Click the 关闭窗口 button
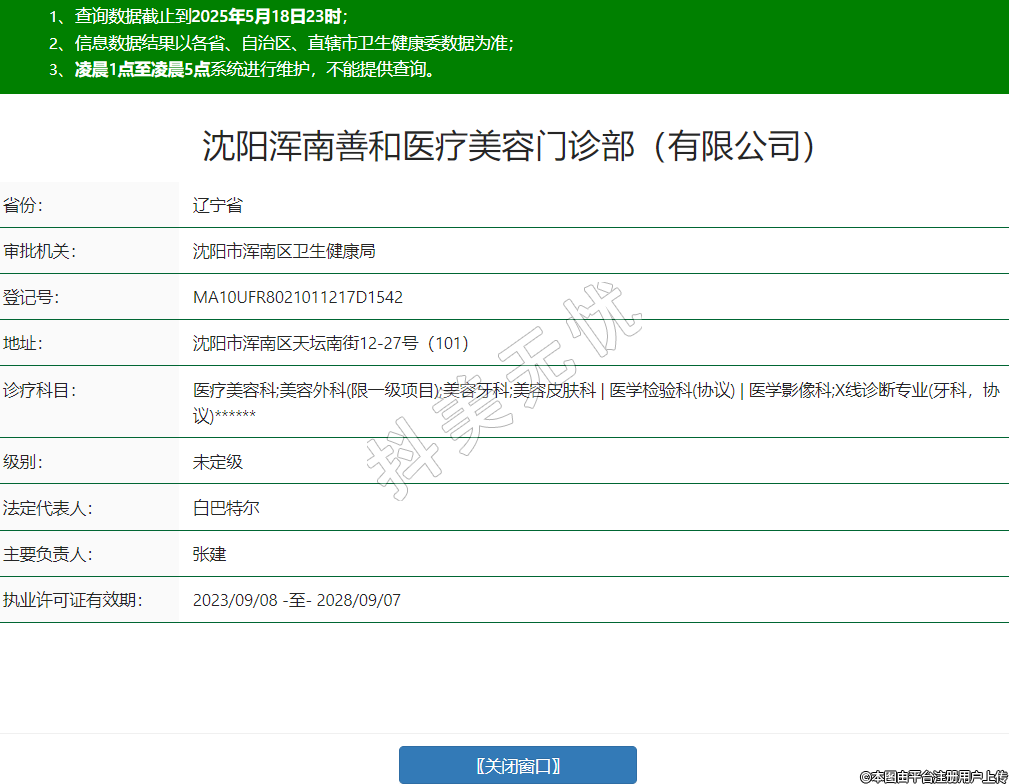The height and width of the screenshot is (784, 1009). [x=517, y=766]
